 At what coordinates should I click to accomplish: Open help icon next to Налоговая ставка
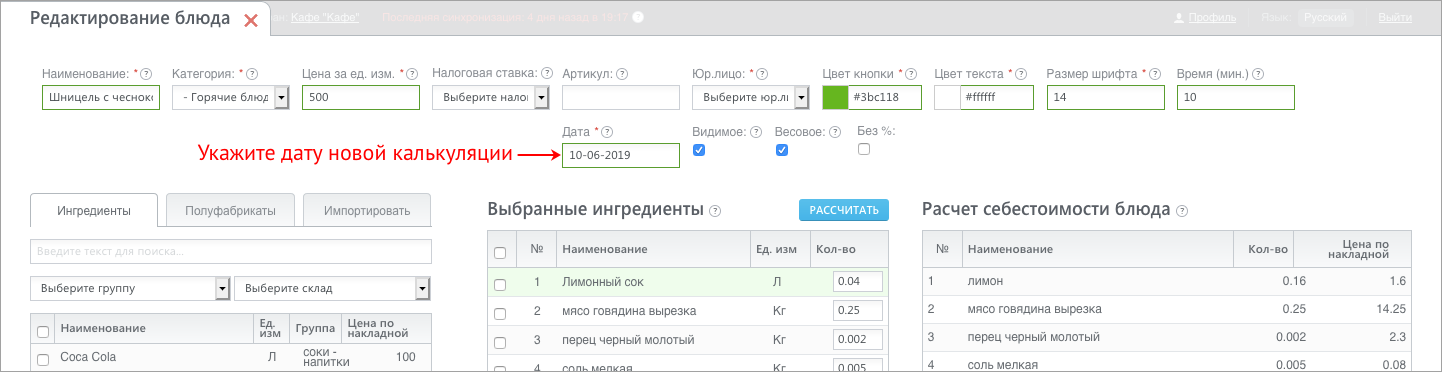click(547, 74)
